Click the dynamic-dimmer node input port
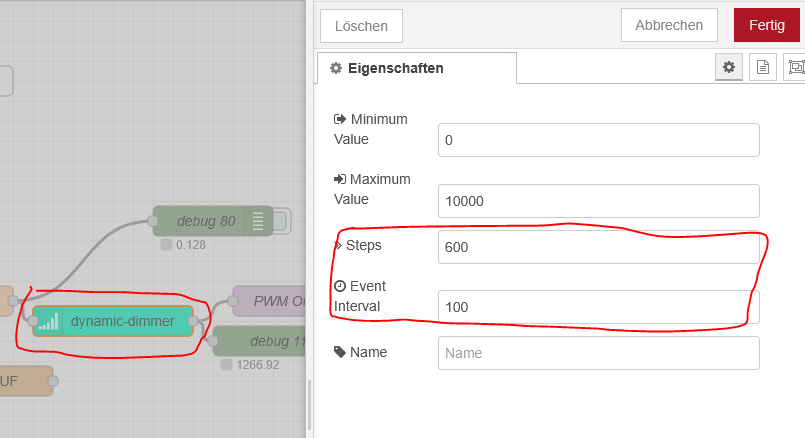805x438 pixels. click(33, 321)
